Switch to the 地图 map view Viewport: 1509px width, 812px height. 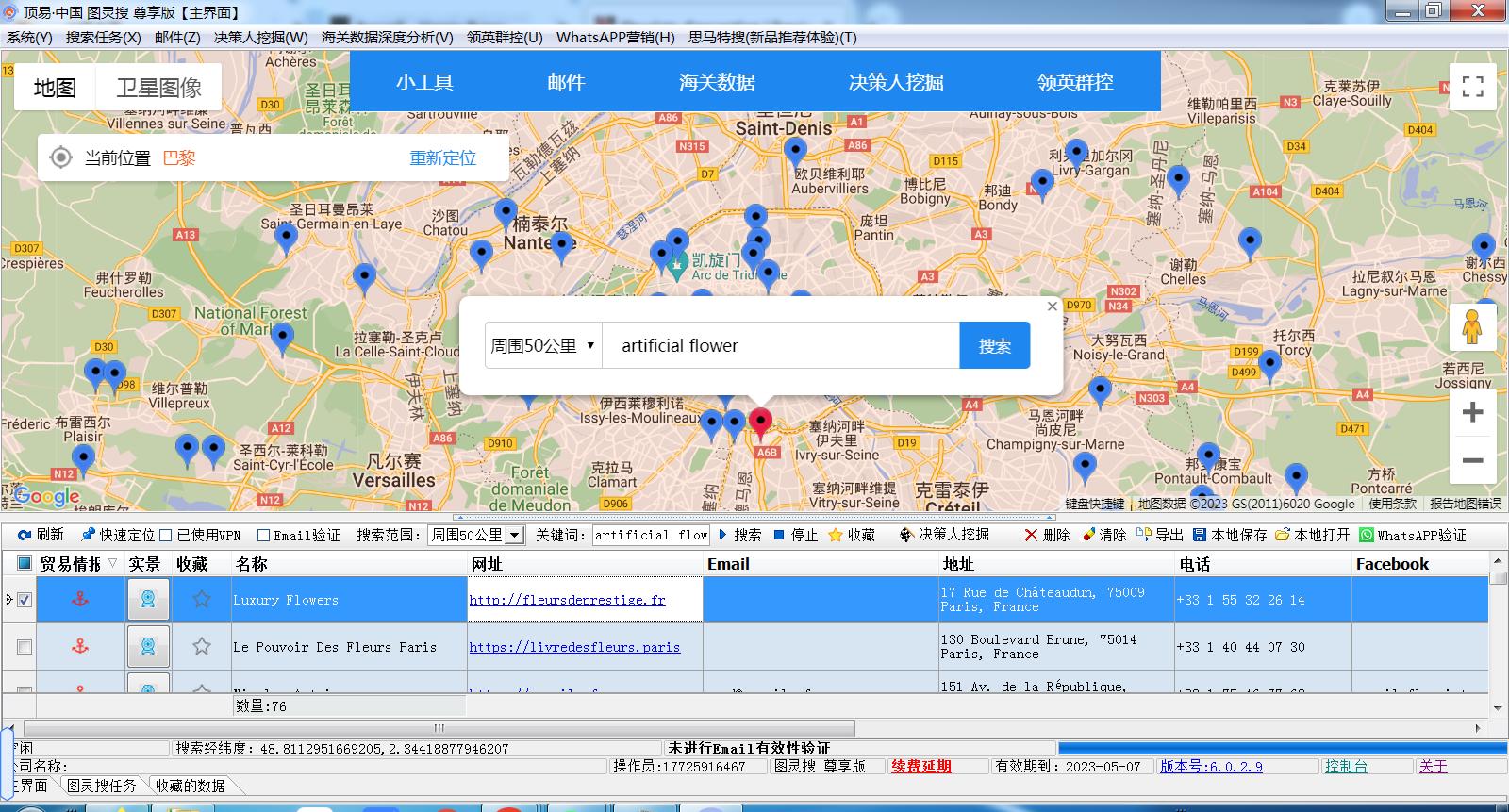(x=55, y=88)
